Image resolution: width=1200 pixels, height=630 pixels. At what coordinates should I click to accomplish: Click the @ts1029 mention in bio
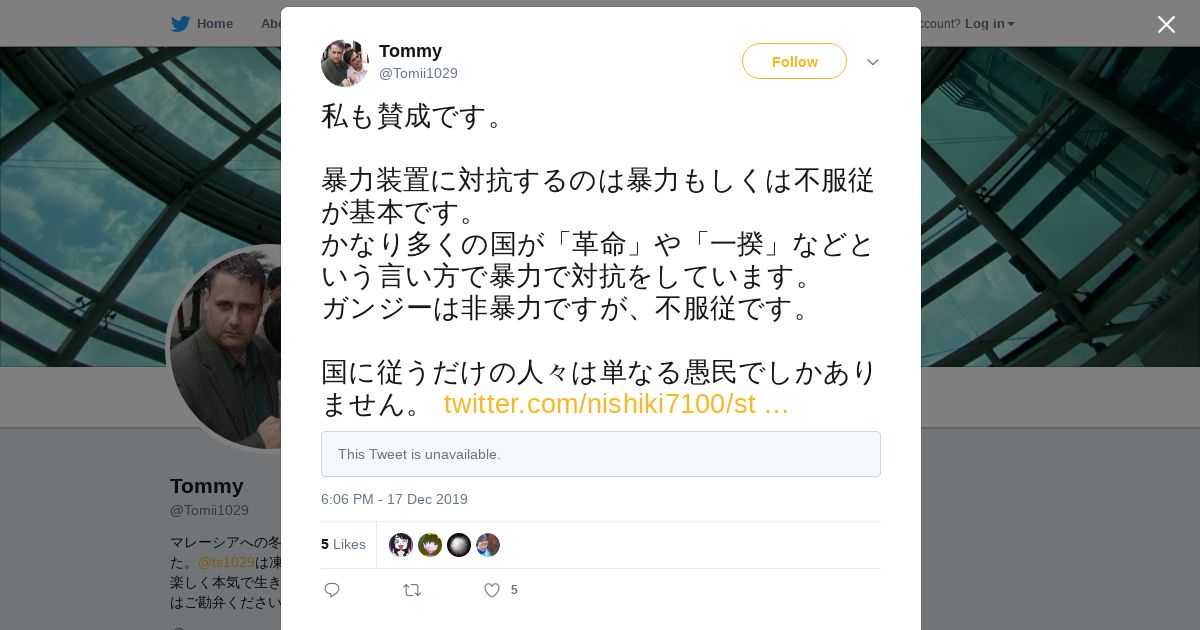tap(226, 562)
